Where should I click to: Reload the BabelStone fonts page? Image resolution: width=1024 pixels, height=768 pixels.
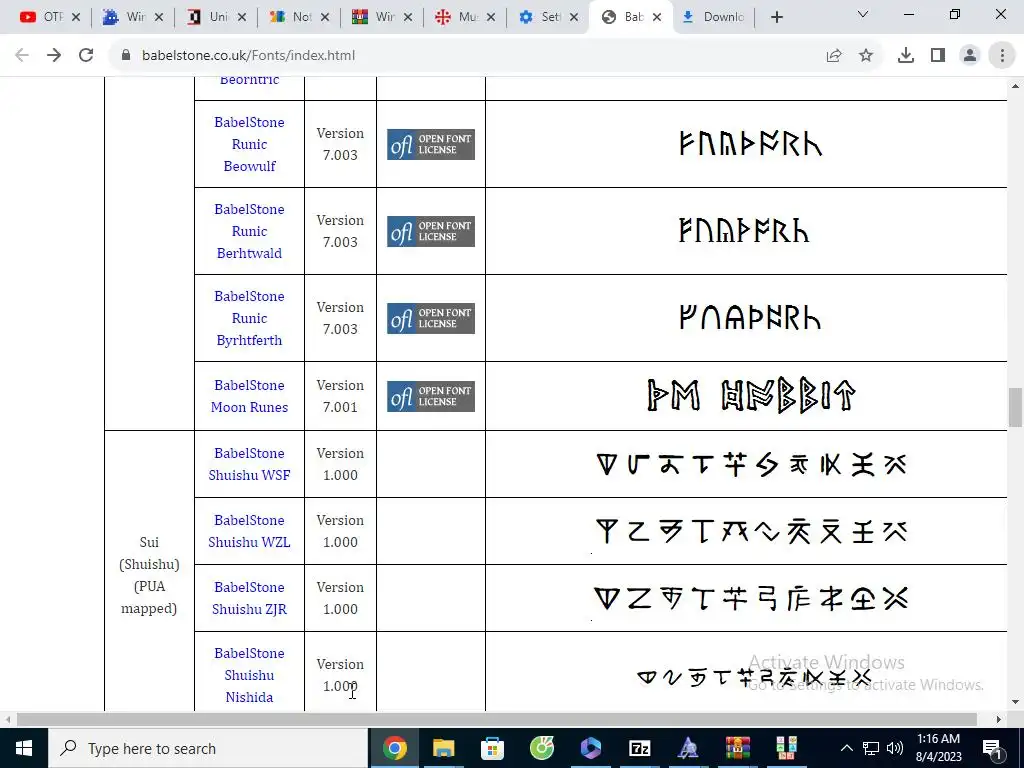(86, 56)
